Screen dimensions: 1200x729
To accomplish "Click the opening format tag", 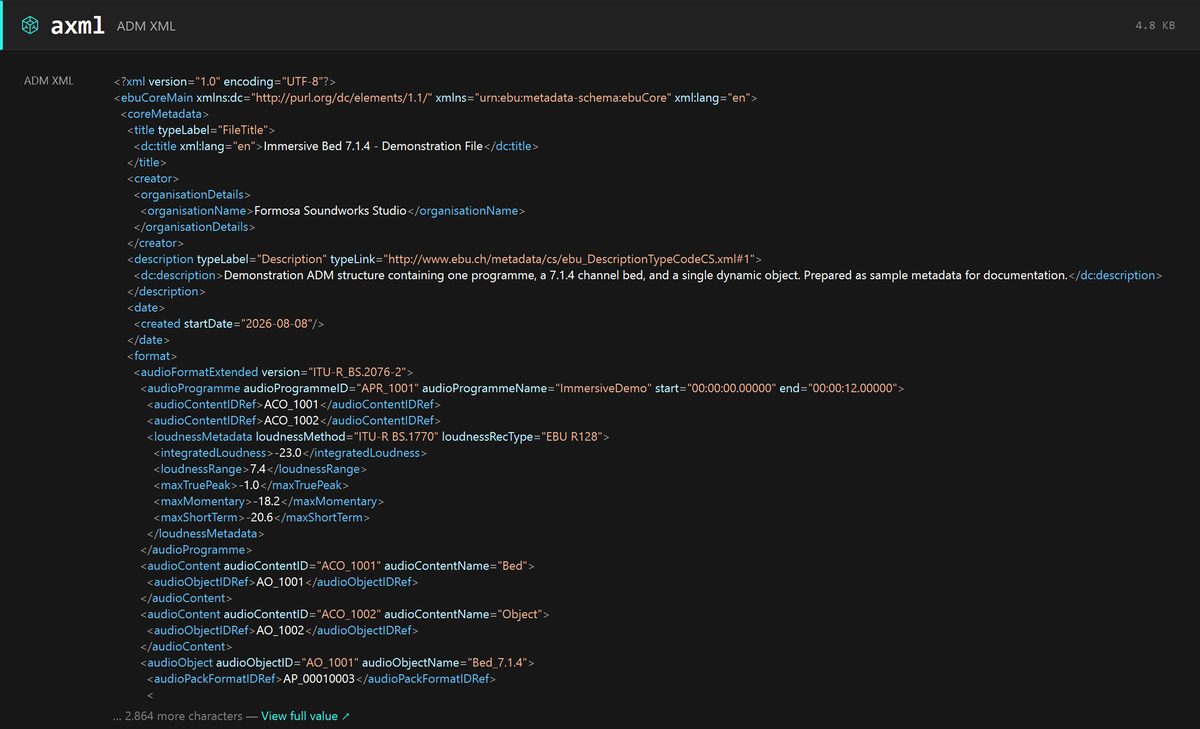I will tap(152, 356).
